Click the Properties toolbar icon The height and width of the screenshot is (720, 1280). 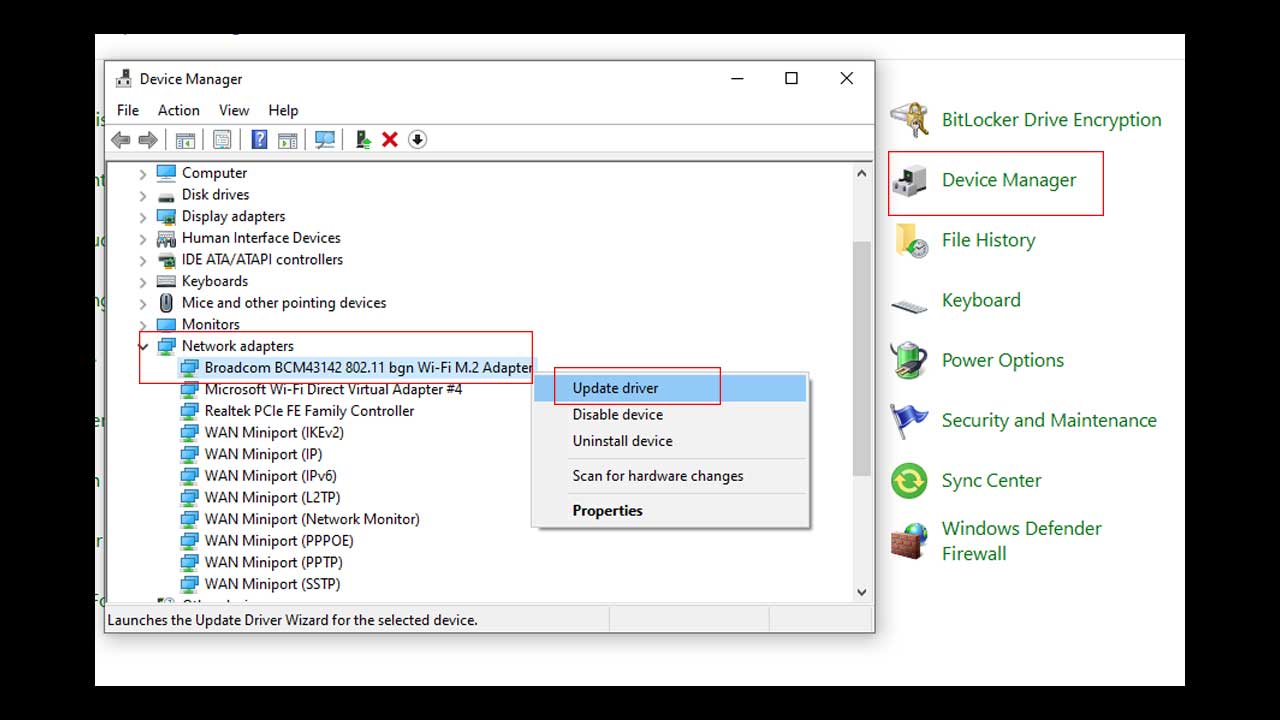tap(220, 139)
